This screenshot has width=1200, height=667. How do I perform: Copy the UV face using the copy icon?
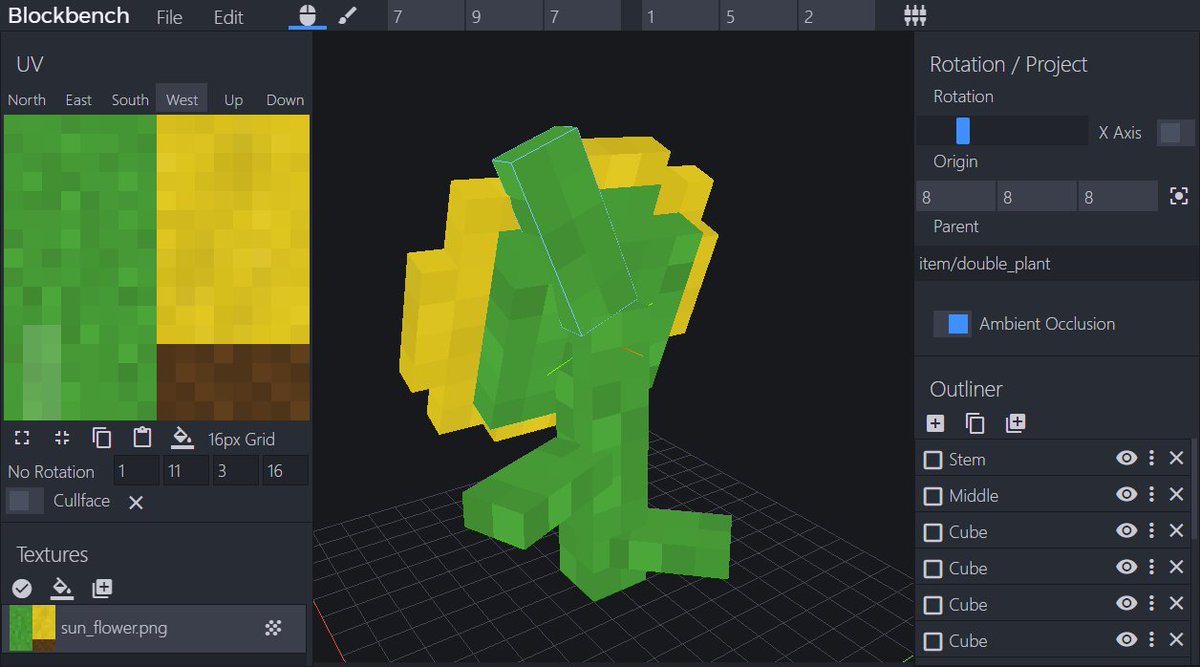pos(101,438)
